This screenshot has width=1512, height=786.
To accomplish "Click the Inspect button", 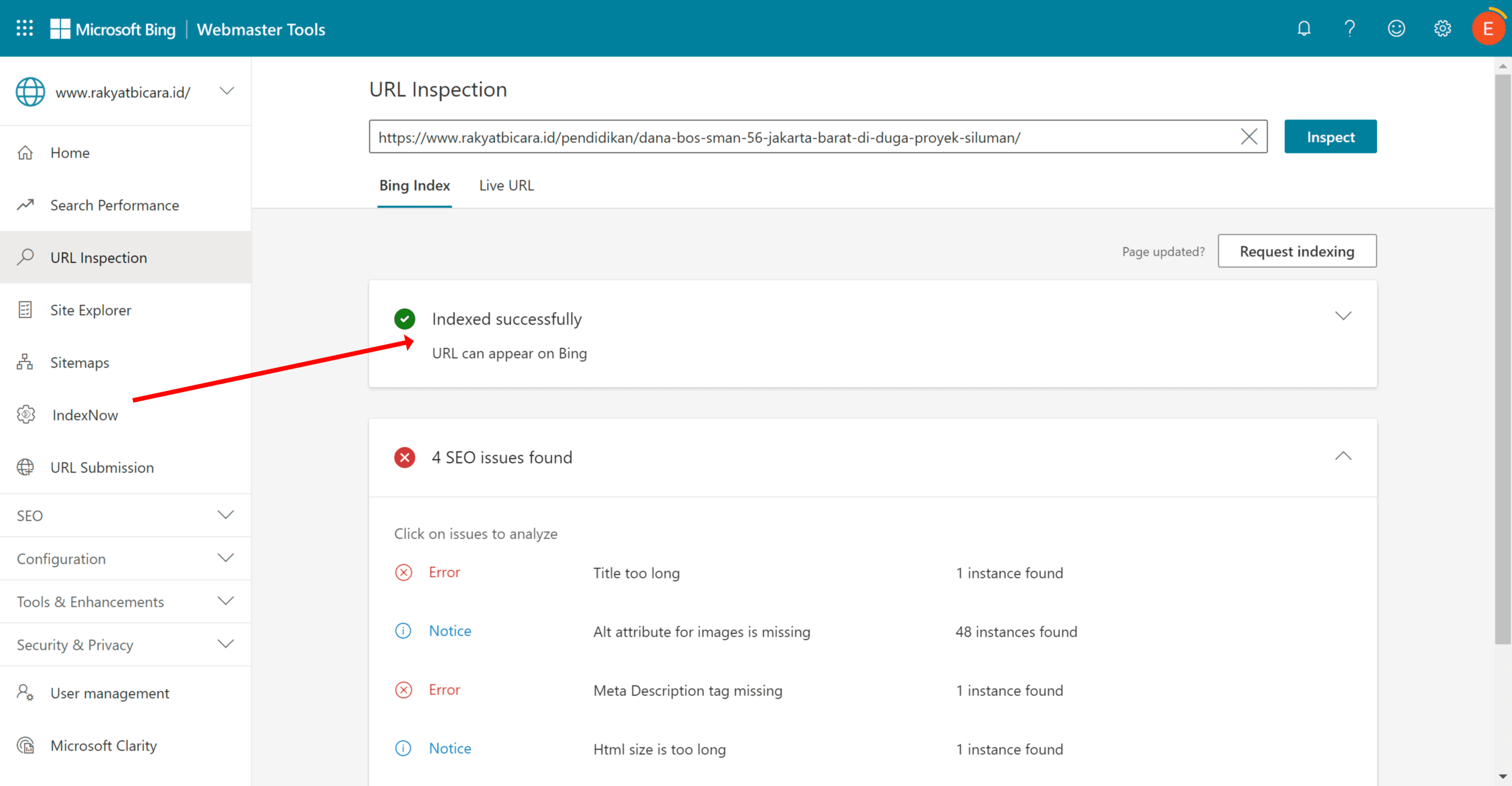I will coord(1330,136).
